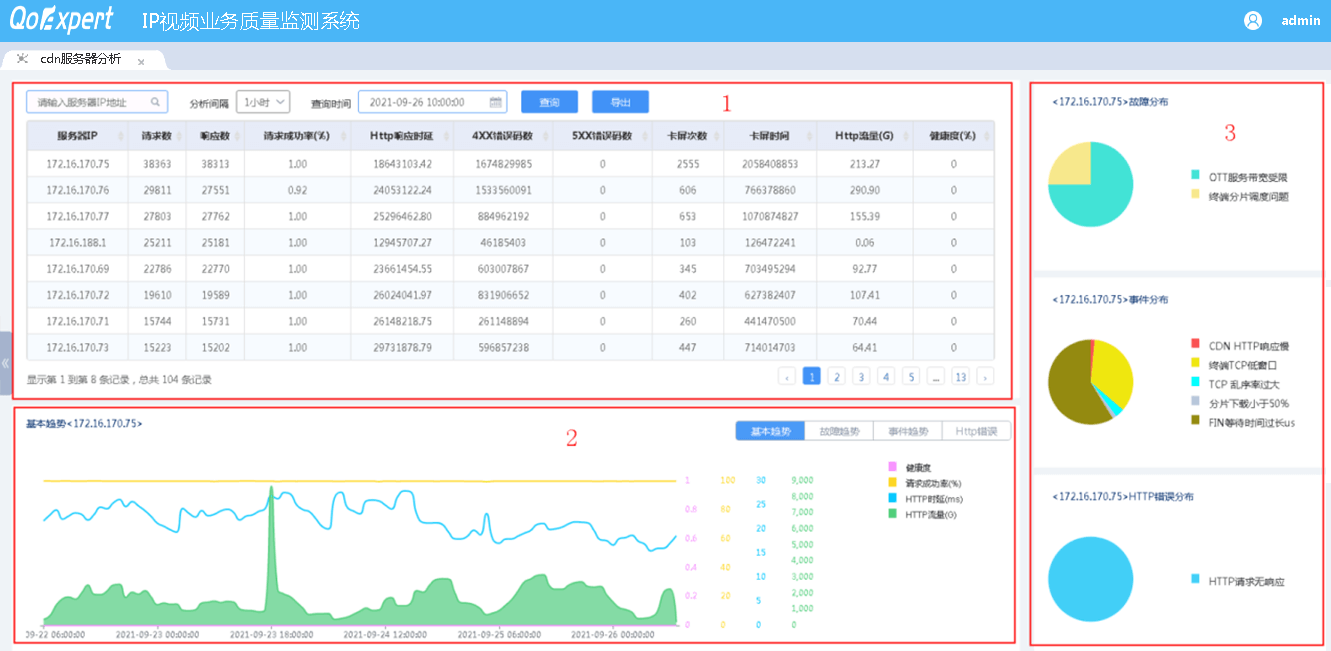Switch to the Http错误 tab
Image resolution: width=1331 pixels, height=651 pixels.
click(x=976, y=431)
